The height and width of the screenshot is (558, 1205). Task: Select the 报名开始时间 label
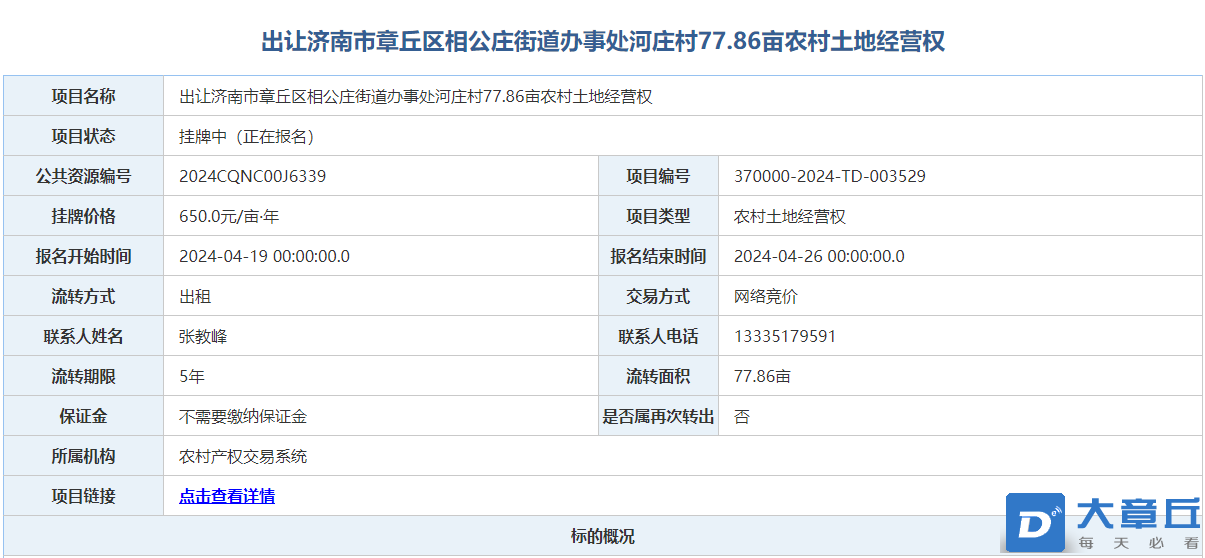pos(83,256)
